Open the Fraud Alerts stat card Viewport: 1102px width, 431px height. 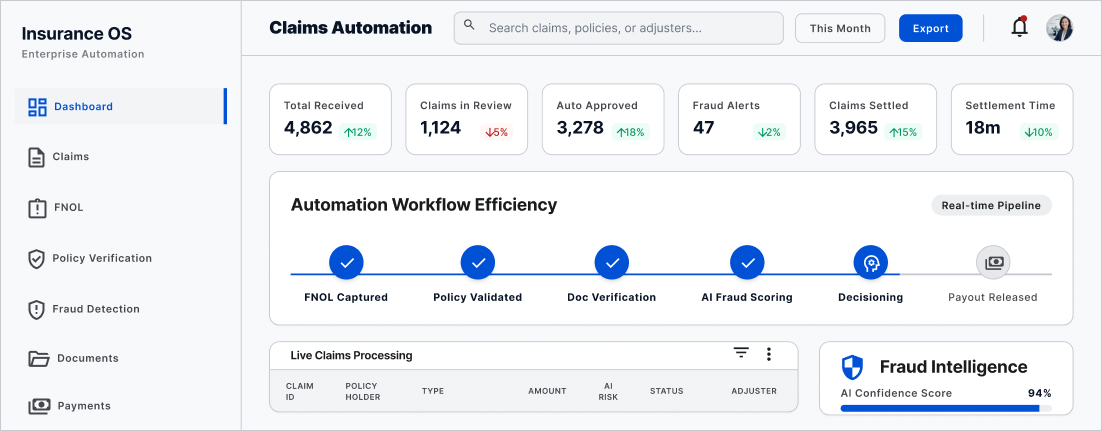point(739,120)
